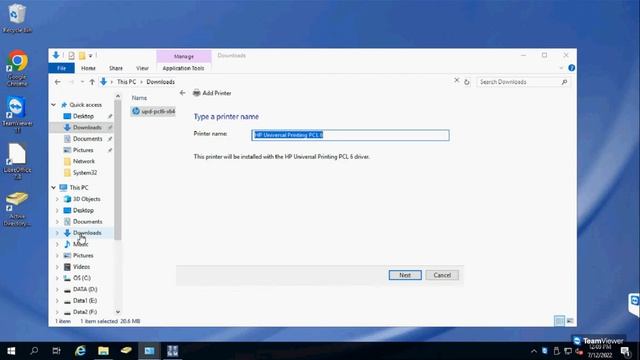640x360 pixels.
Task: Click the taskbar clock showing 7/12/2022
Action: point(600,351)
